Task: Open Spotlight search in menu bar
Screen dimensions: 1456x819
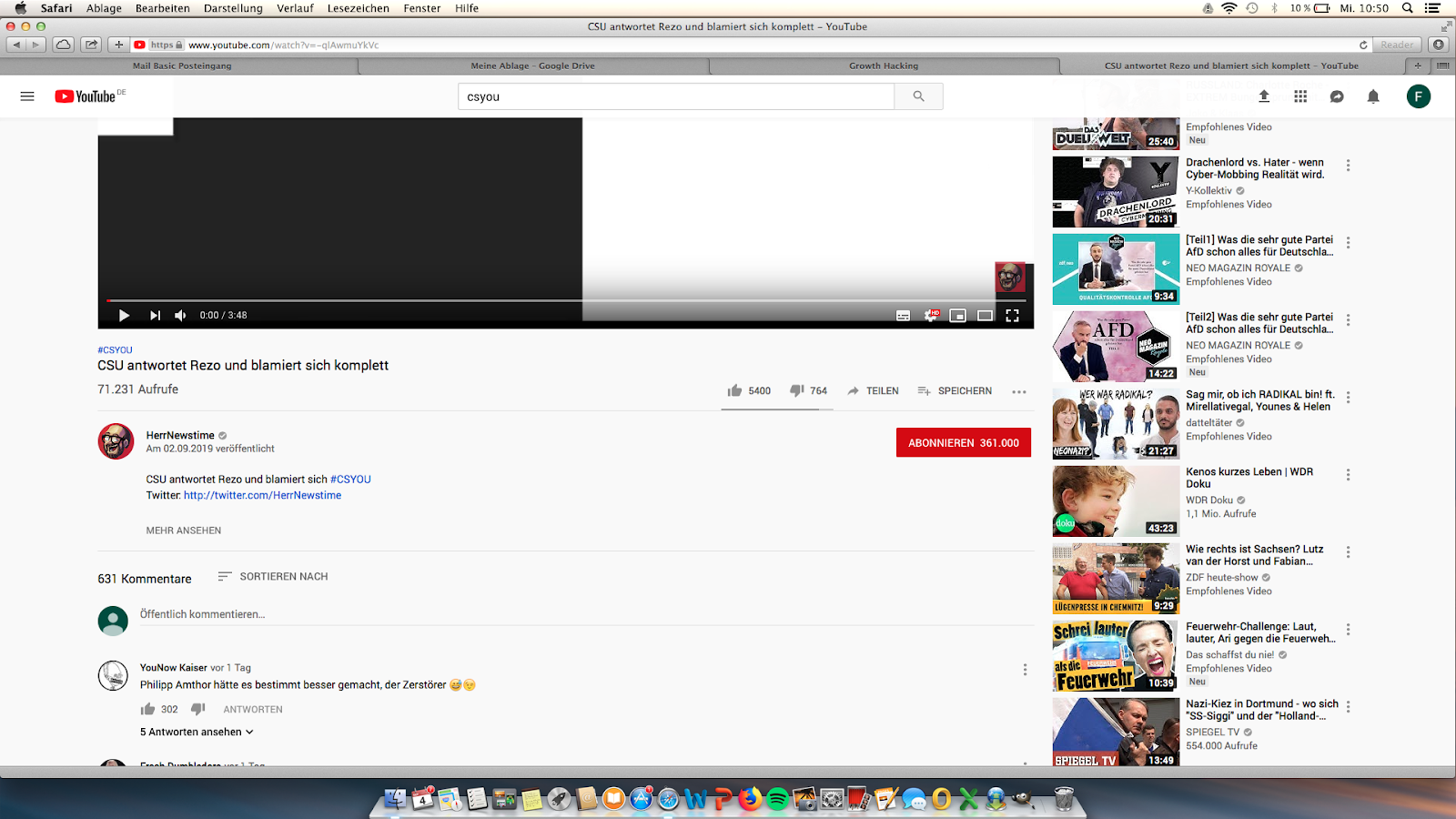Action: (x=1407, y=8)
